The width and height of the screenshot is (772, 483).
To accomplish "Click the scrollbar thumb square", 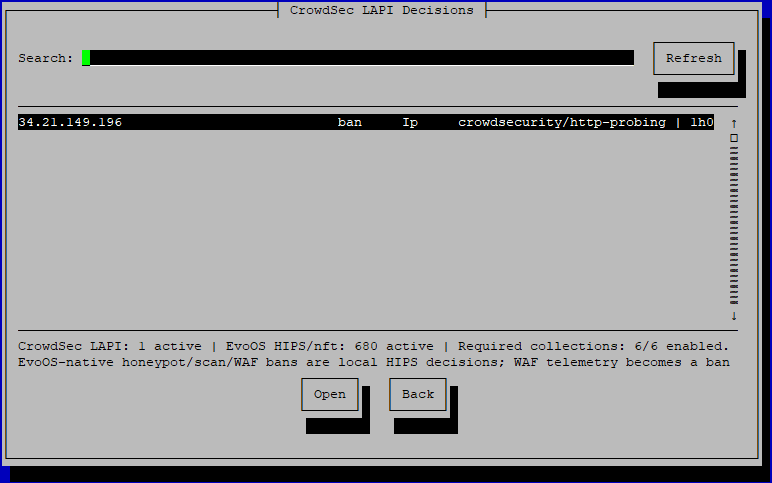I will 734,138.
